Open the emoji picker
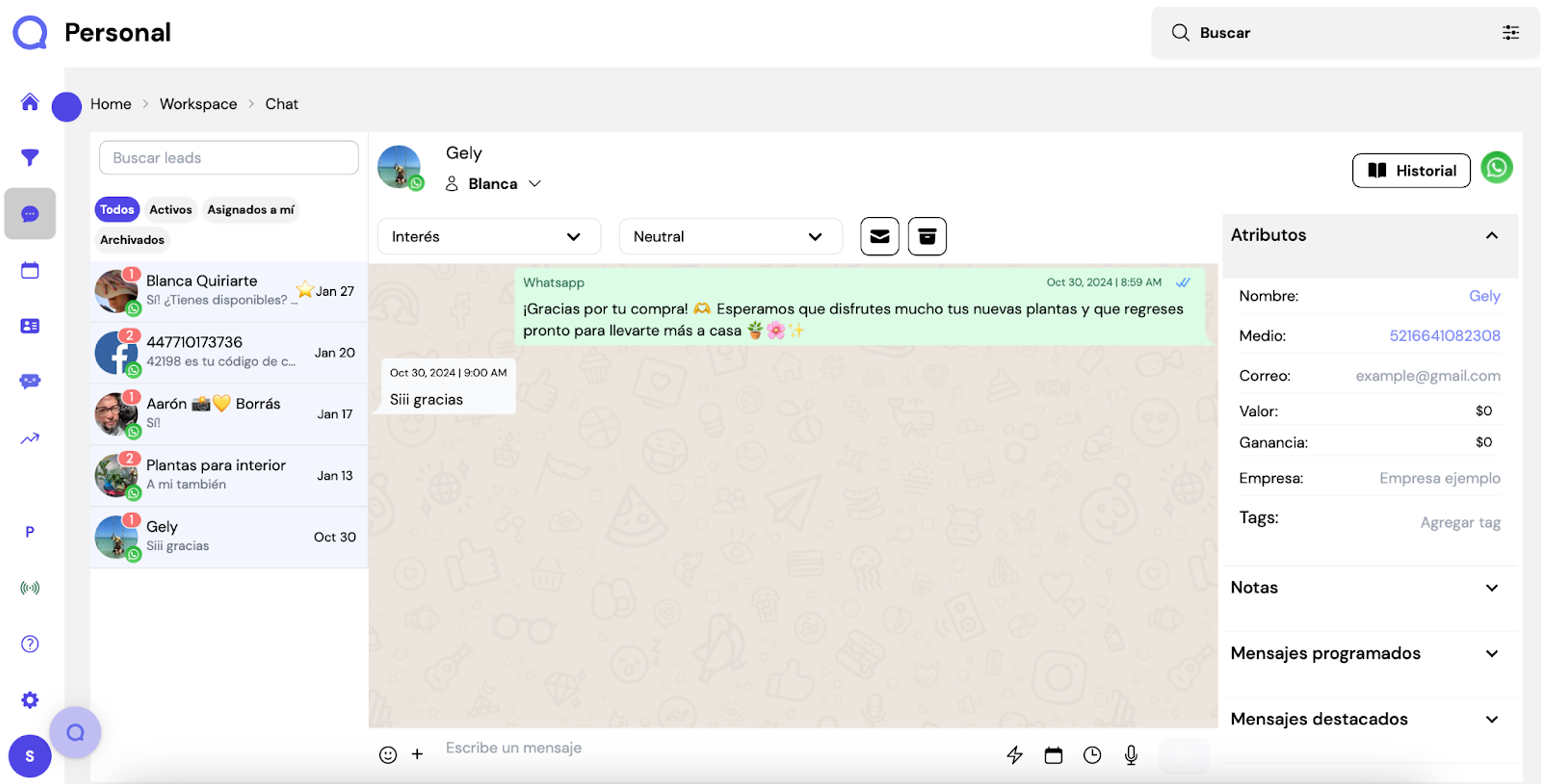 pyautogui.click(x=388, y=755)
